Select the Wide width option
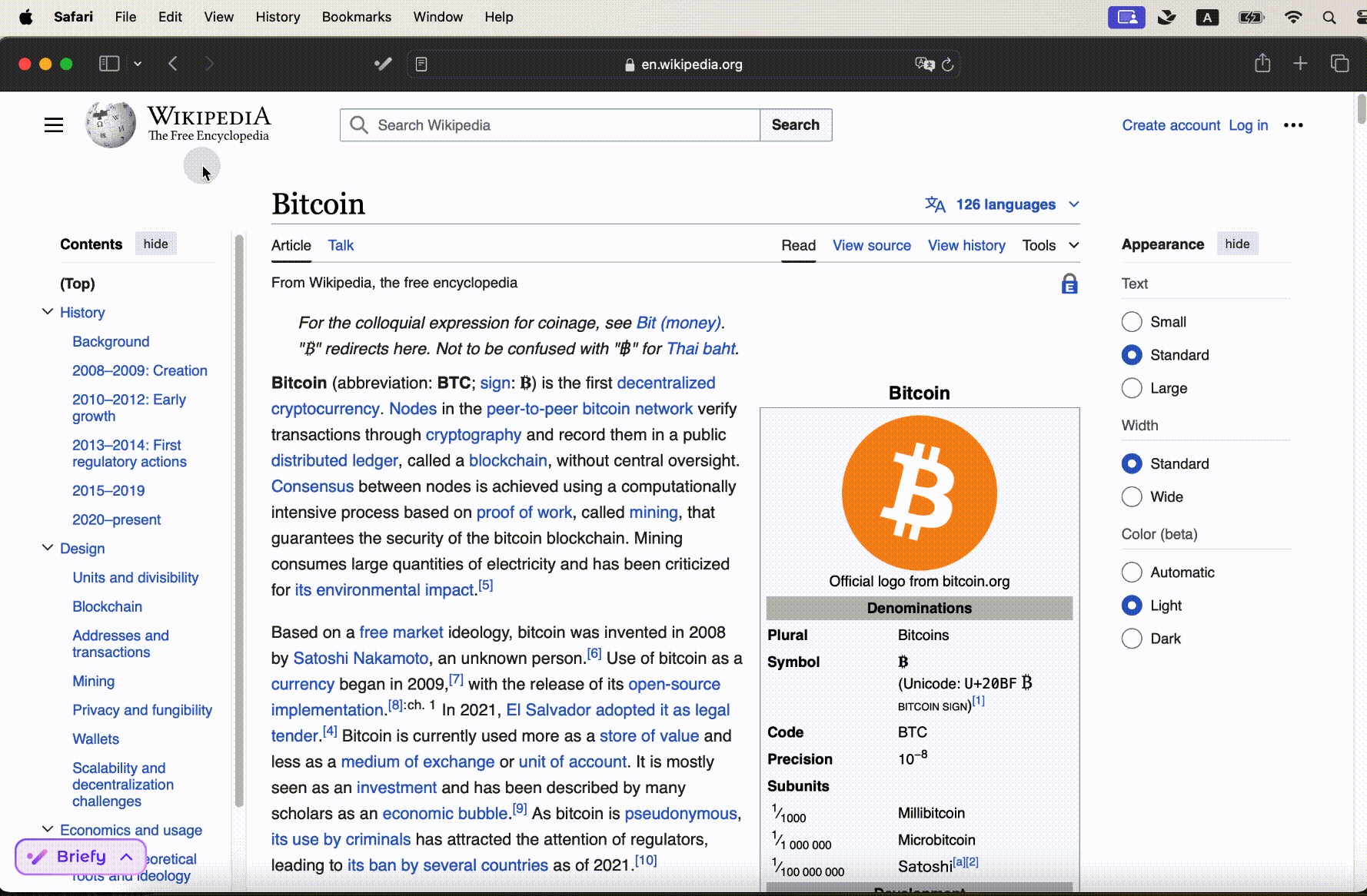 pyautogui.click(x=1132, y=496)
